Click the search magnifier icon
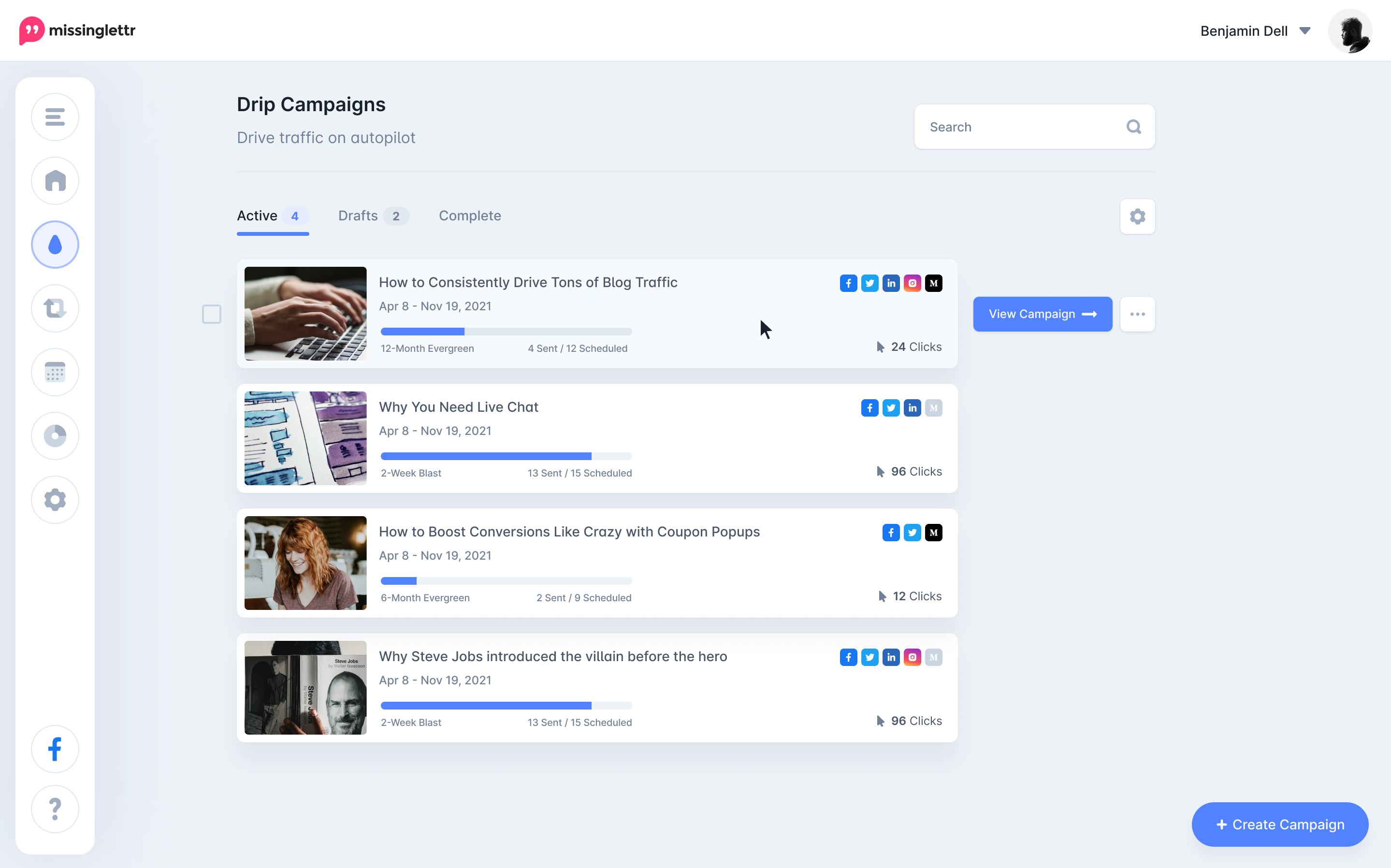This screenshot has width=1391, height=868. tap(1133, 127)
